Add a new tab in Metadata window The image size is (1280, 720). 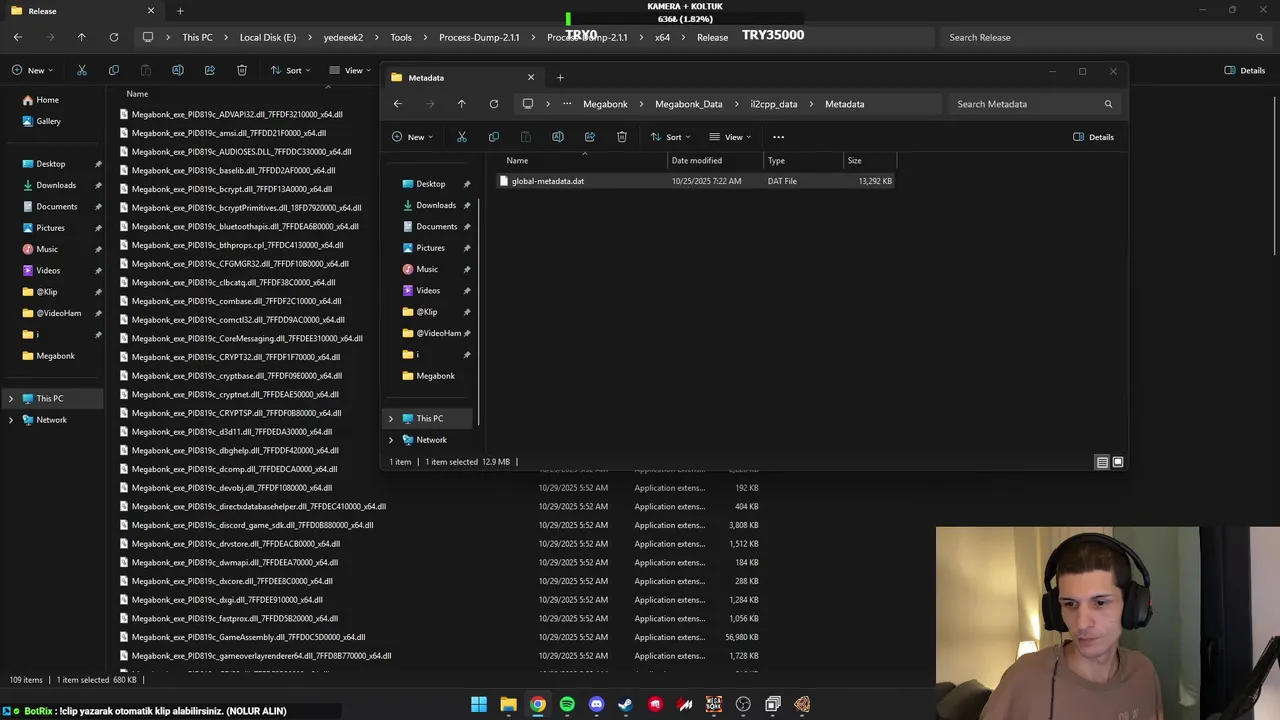pyautogui.click(x=560, y=77)
